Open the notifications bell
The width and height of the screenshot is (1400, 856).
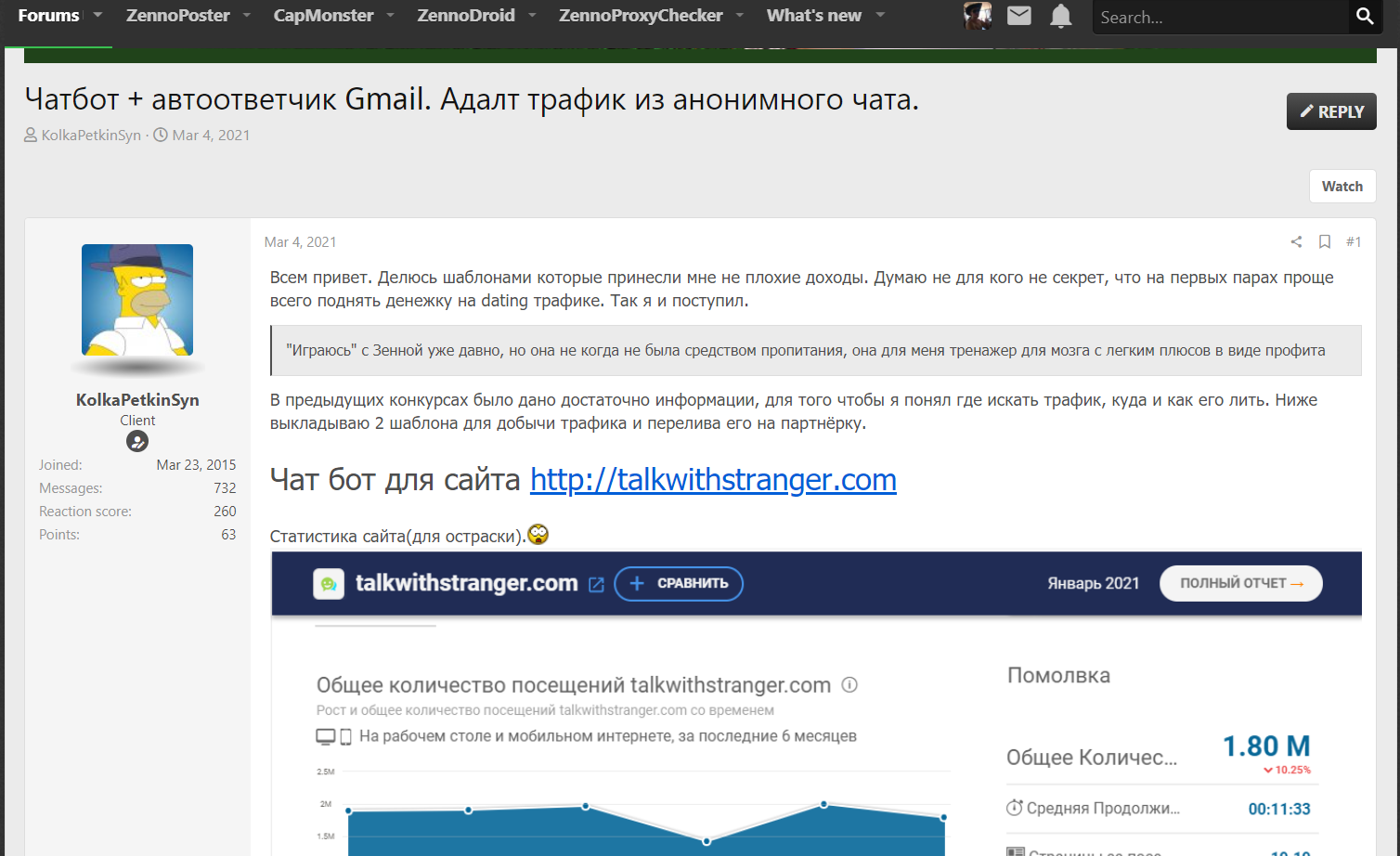point(1061,16)
